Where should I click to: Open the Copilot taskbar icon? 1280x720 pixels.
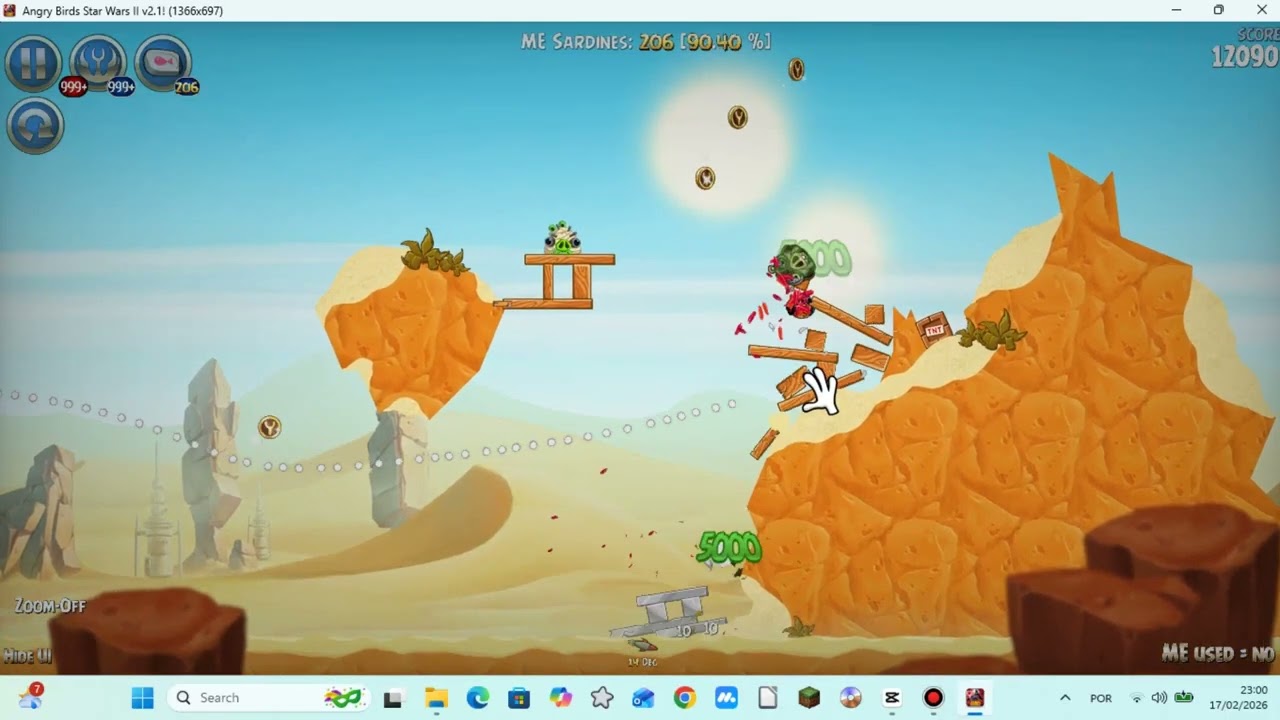pyautogui.click(x=560, y=698)
